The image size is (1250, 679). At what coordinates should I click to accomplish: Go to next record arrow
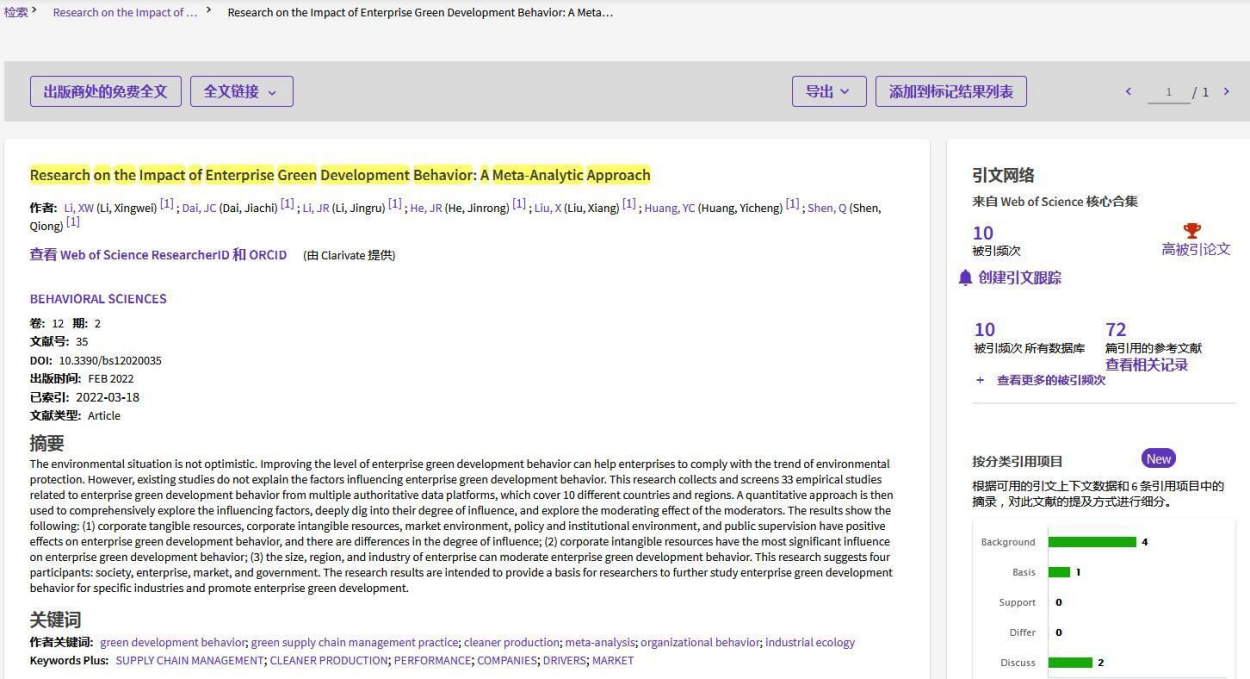tap(1226, 92)
